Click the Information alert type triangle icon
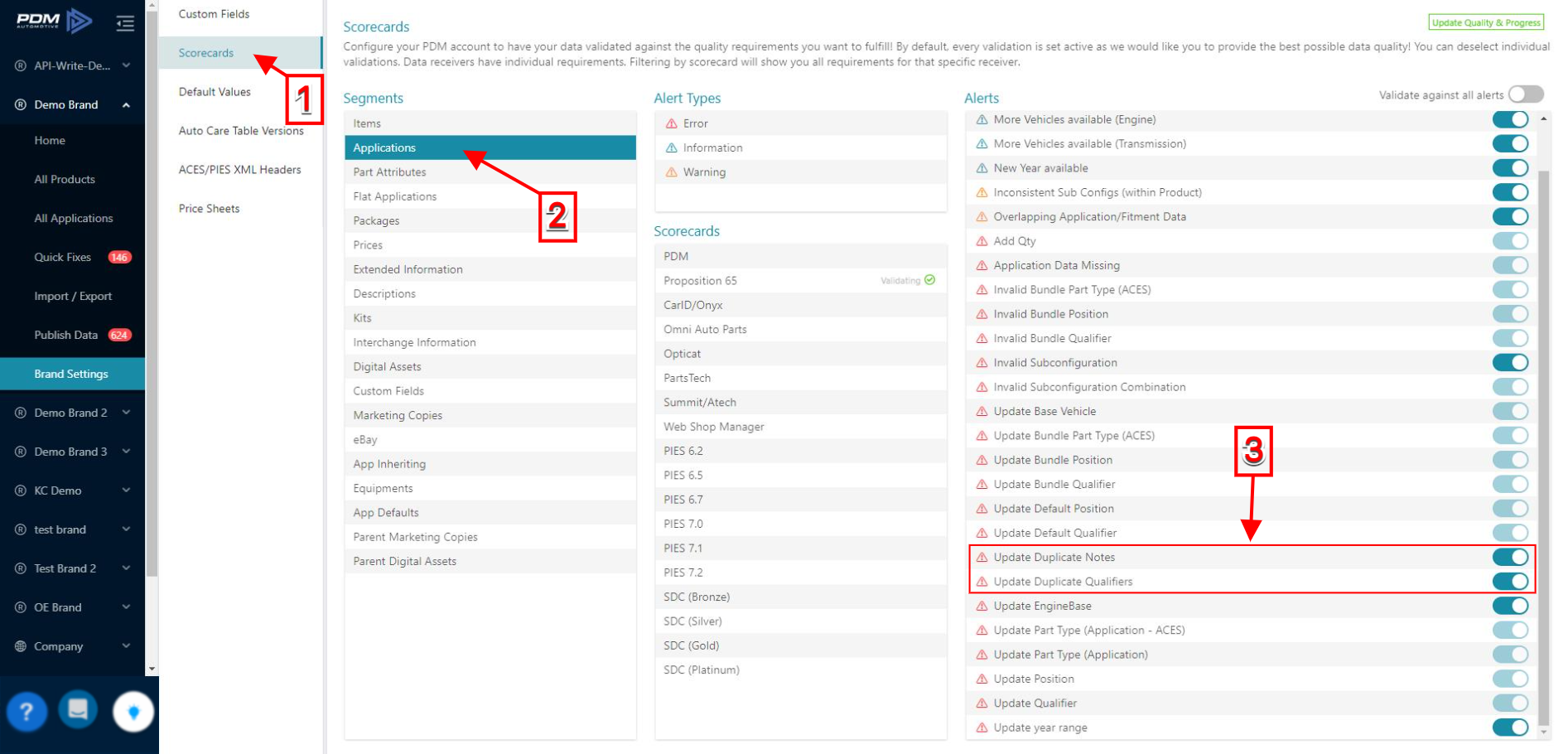The height and width of the screenshot is (754, 1568). point(672,147)
